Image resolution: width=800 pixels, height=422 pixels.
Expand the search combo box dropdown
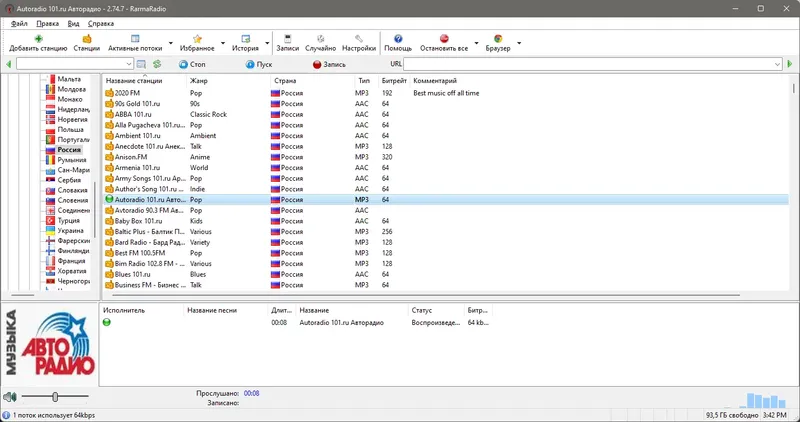tap(129, 64)
